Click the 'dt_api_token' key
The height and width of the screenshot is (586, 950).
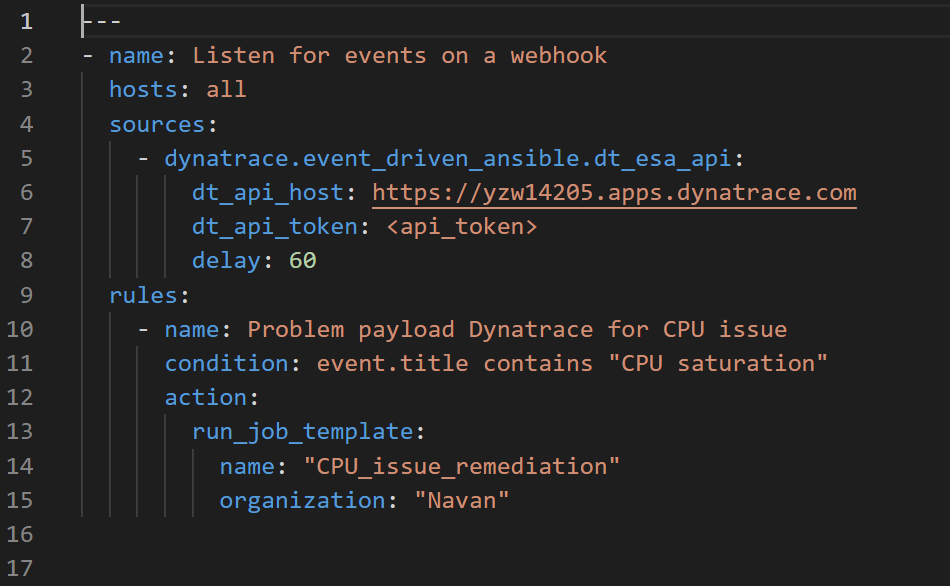coord(274,227)
